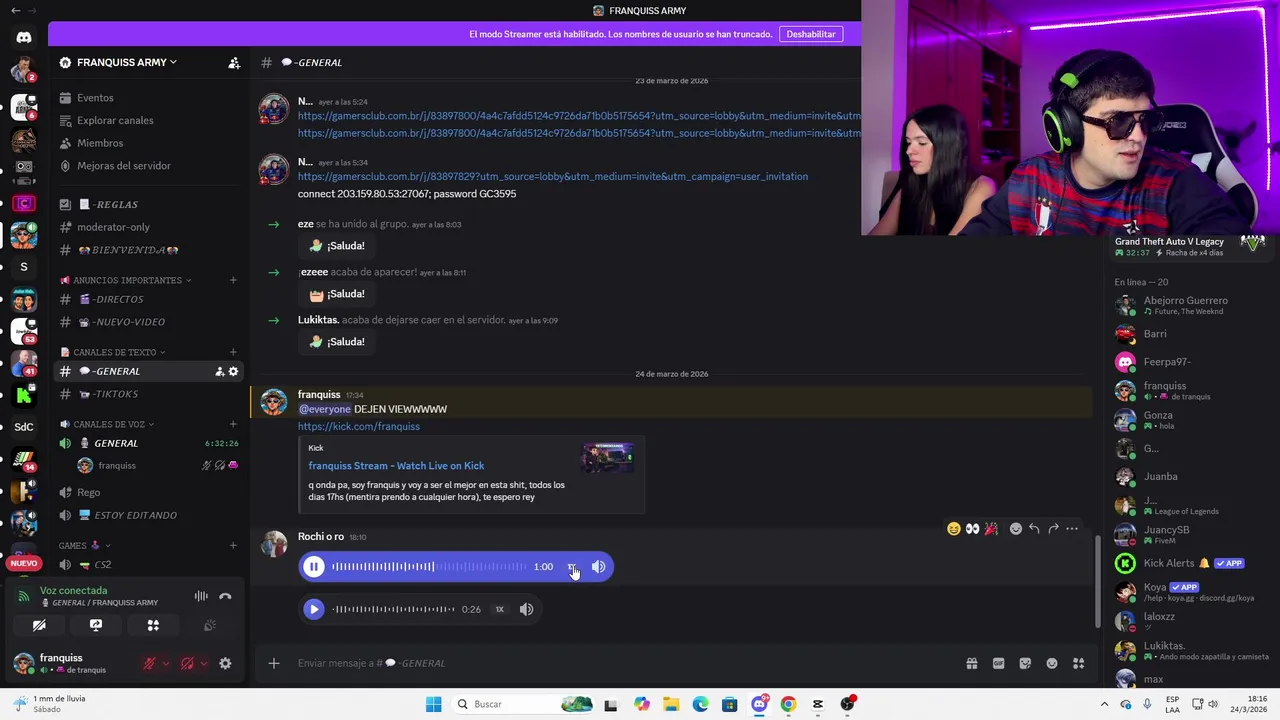Open https://kick.com/franquiss link
The image size is (1280, 720).
coord(358,426)
